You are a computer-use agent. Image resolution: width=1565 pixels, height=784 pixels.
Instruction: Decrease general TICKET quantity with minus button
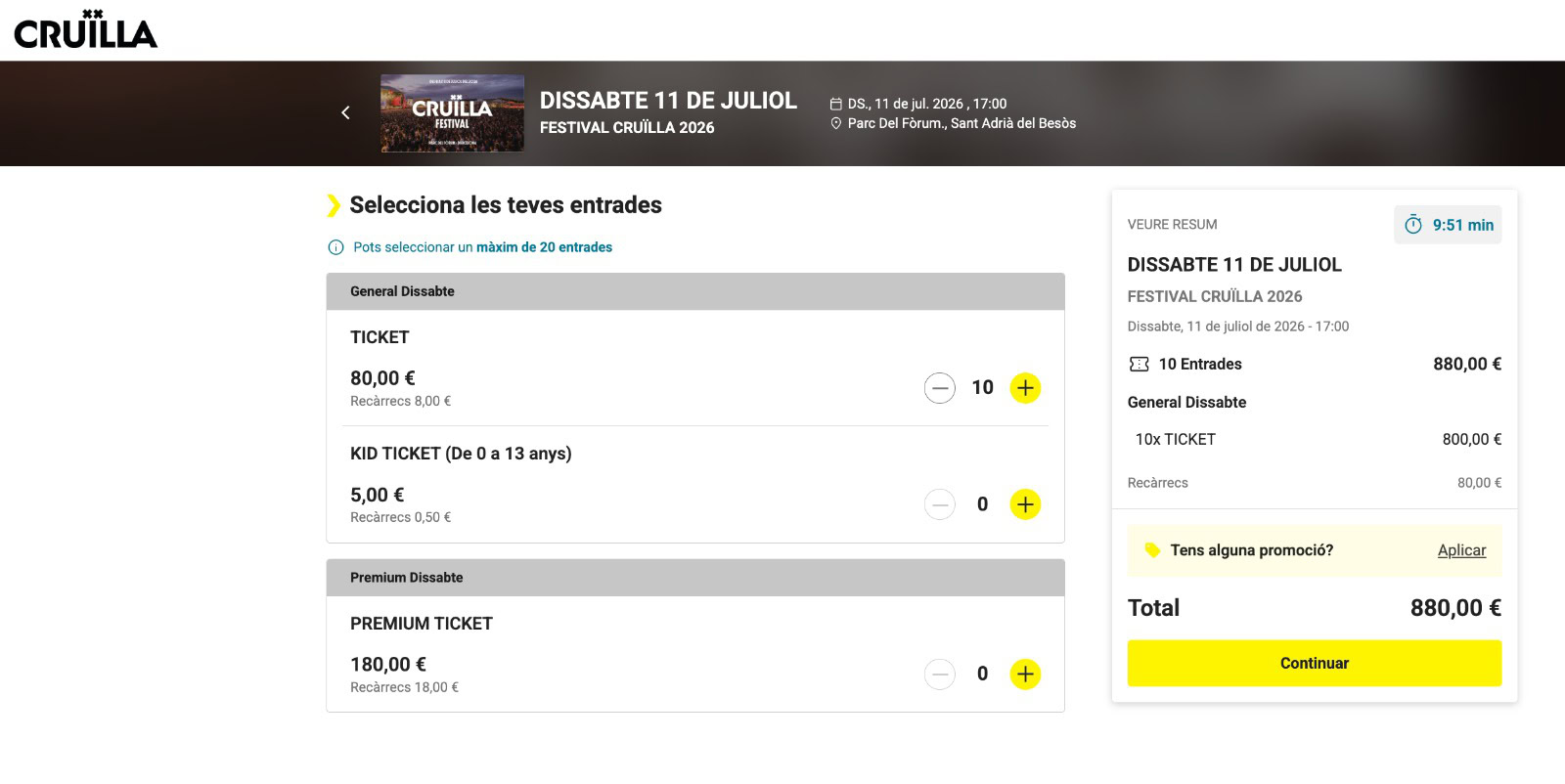pos(939,388)
